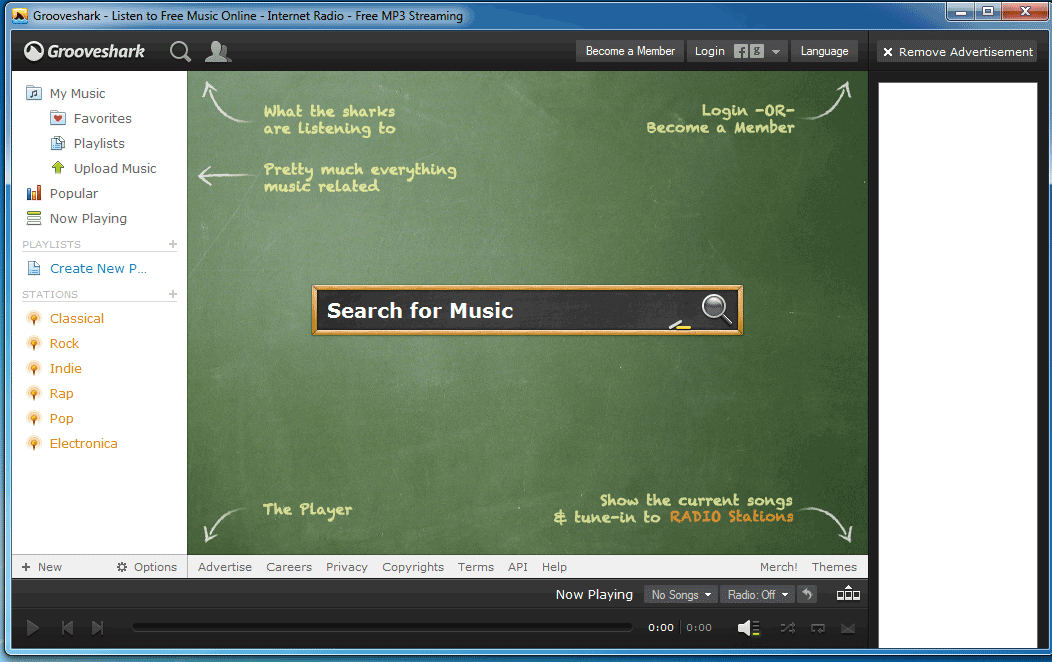1052x662 pixels.
Task: Toggle the queue display icon in the player
Action: coord(848,594)
